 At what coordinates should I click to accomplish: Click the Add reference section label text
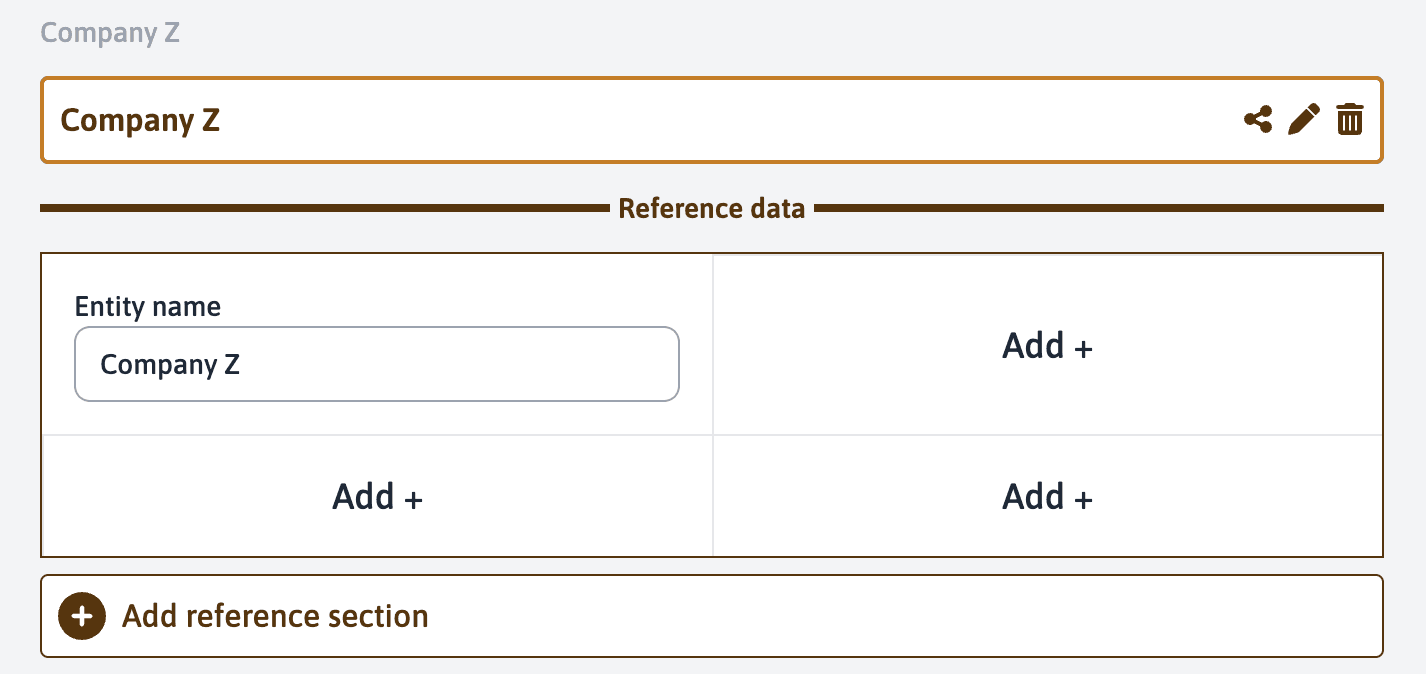point(275,616)
